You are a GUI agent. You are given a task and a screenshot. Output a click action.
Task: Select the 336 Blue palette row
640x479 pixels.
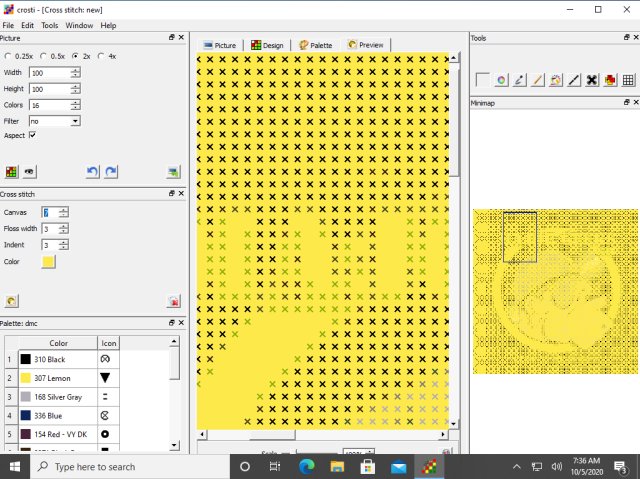tap(62, 416)
